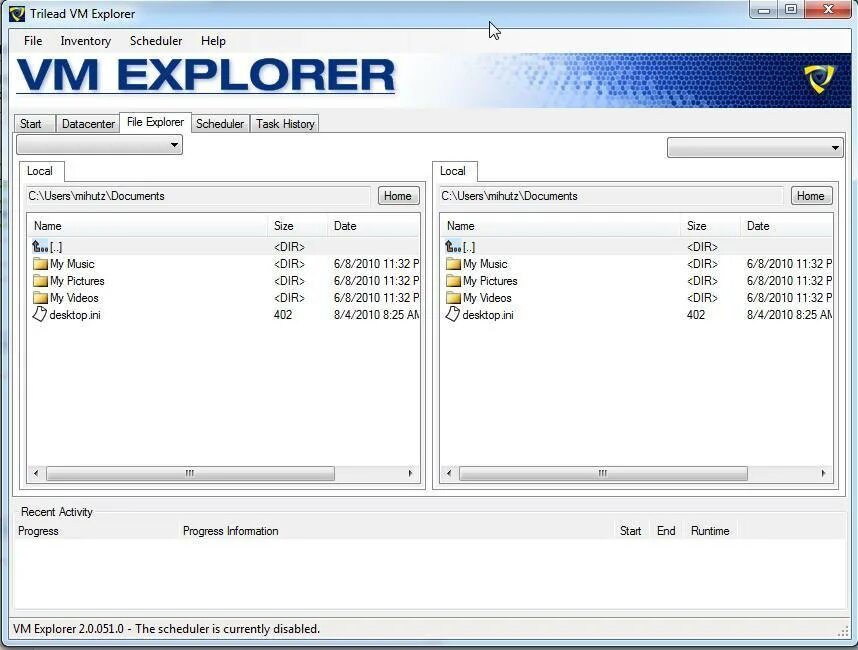Expand the left server dropdown
Image resolution: width=858 pixels, height=650 pixels.
pos(100,145)
